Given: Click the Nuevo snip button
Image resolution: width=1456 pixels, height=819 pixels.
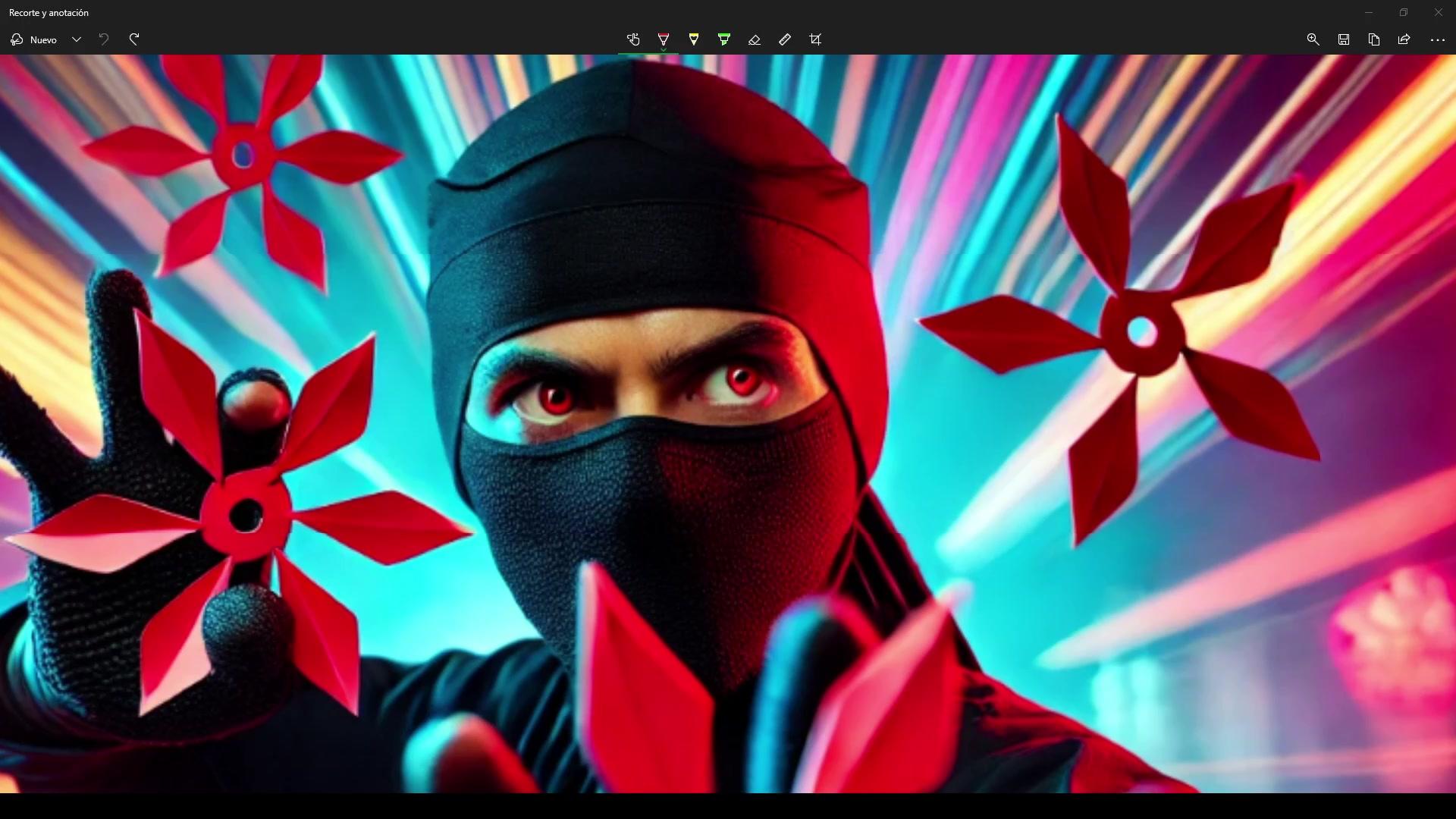Looking at the screenshot, I should [34, 39].
